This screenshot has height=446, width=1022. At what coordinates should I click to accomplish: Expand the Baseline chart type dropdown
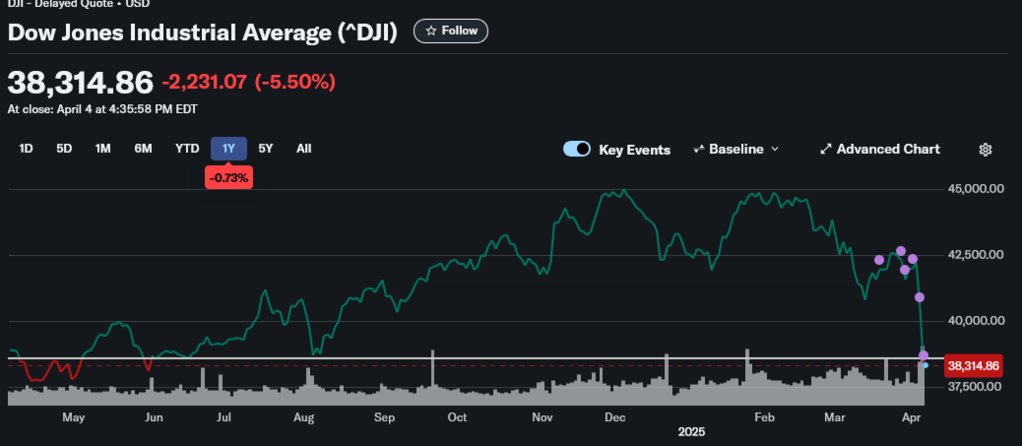736,149
